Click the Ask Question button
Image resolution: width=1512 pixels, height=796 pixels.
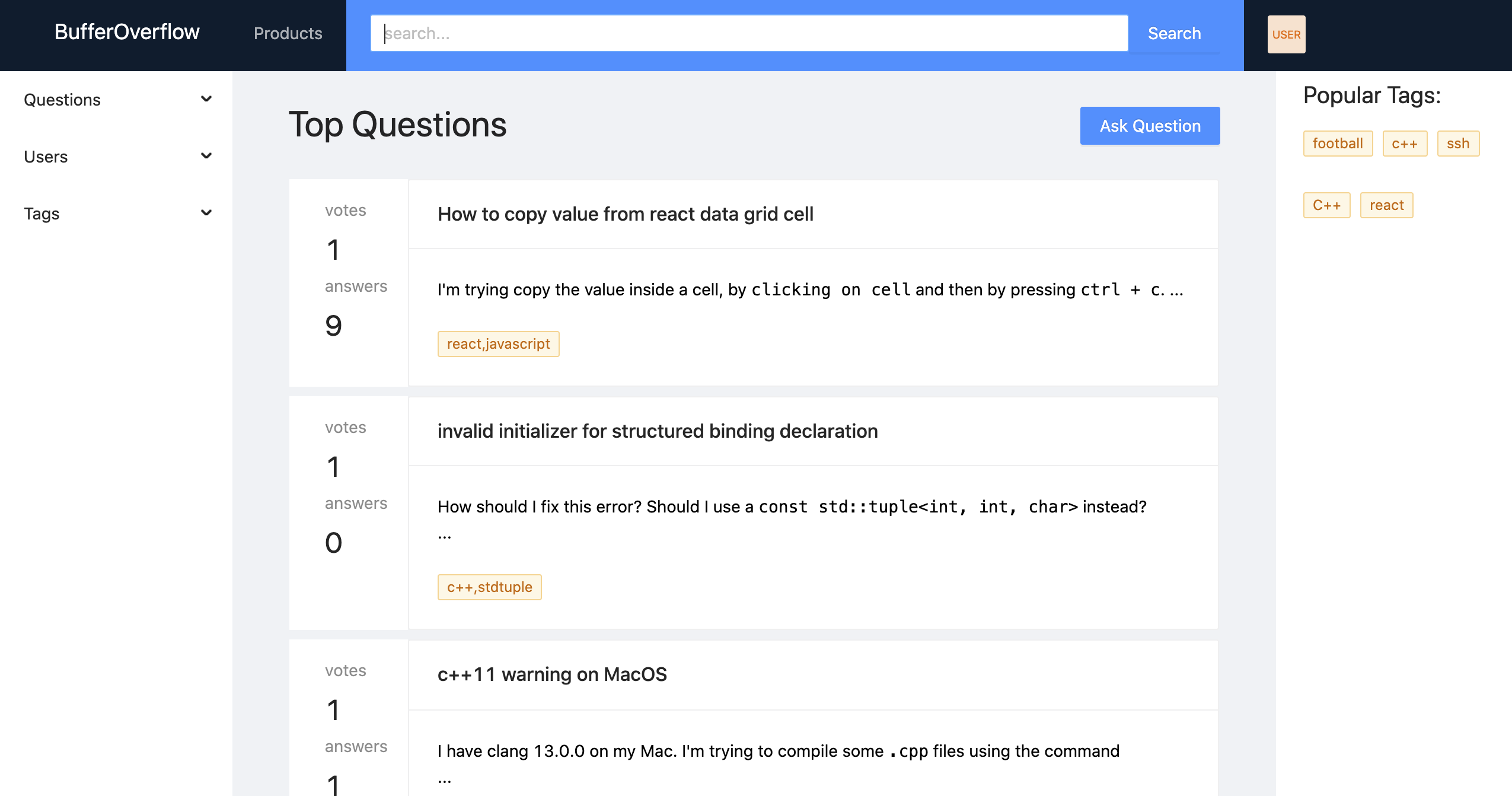coord(1150,125)
